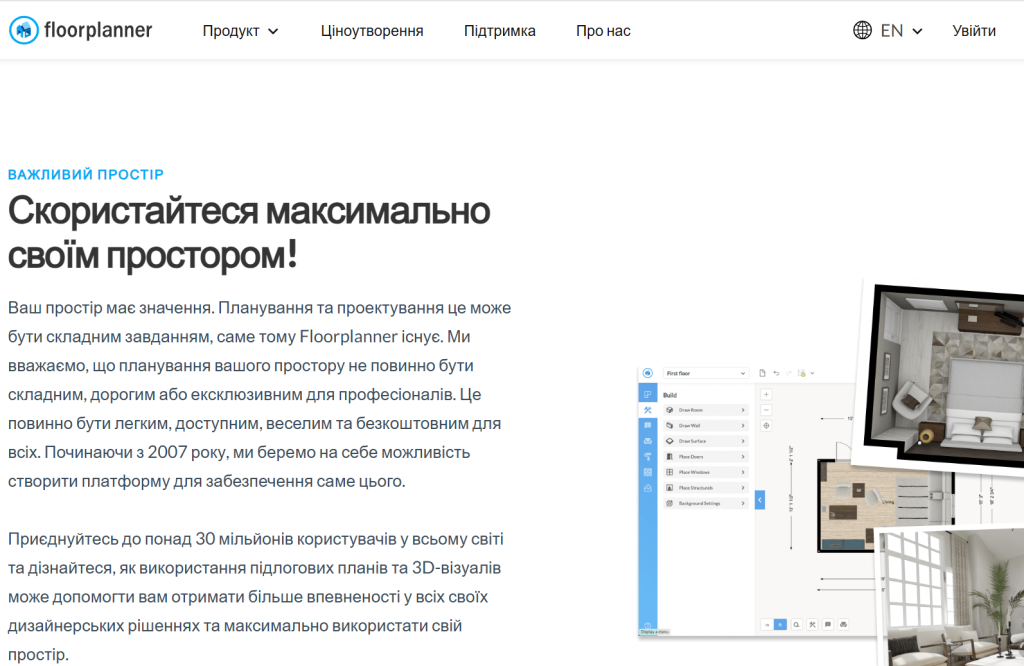Image resolution: width=1024 pixels, height=666 pixels.
Task: Select the paint roller sidebar icon in preview
Action: [647, 456]
